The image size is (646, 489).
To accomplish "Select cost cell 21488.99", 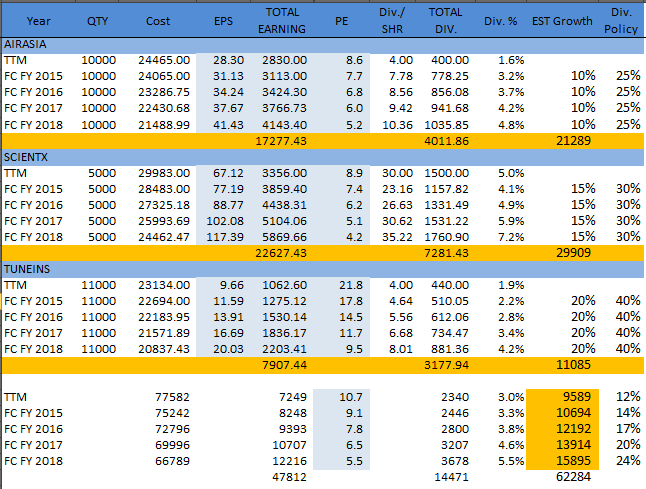I will [x=164, y=125].
